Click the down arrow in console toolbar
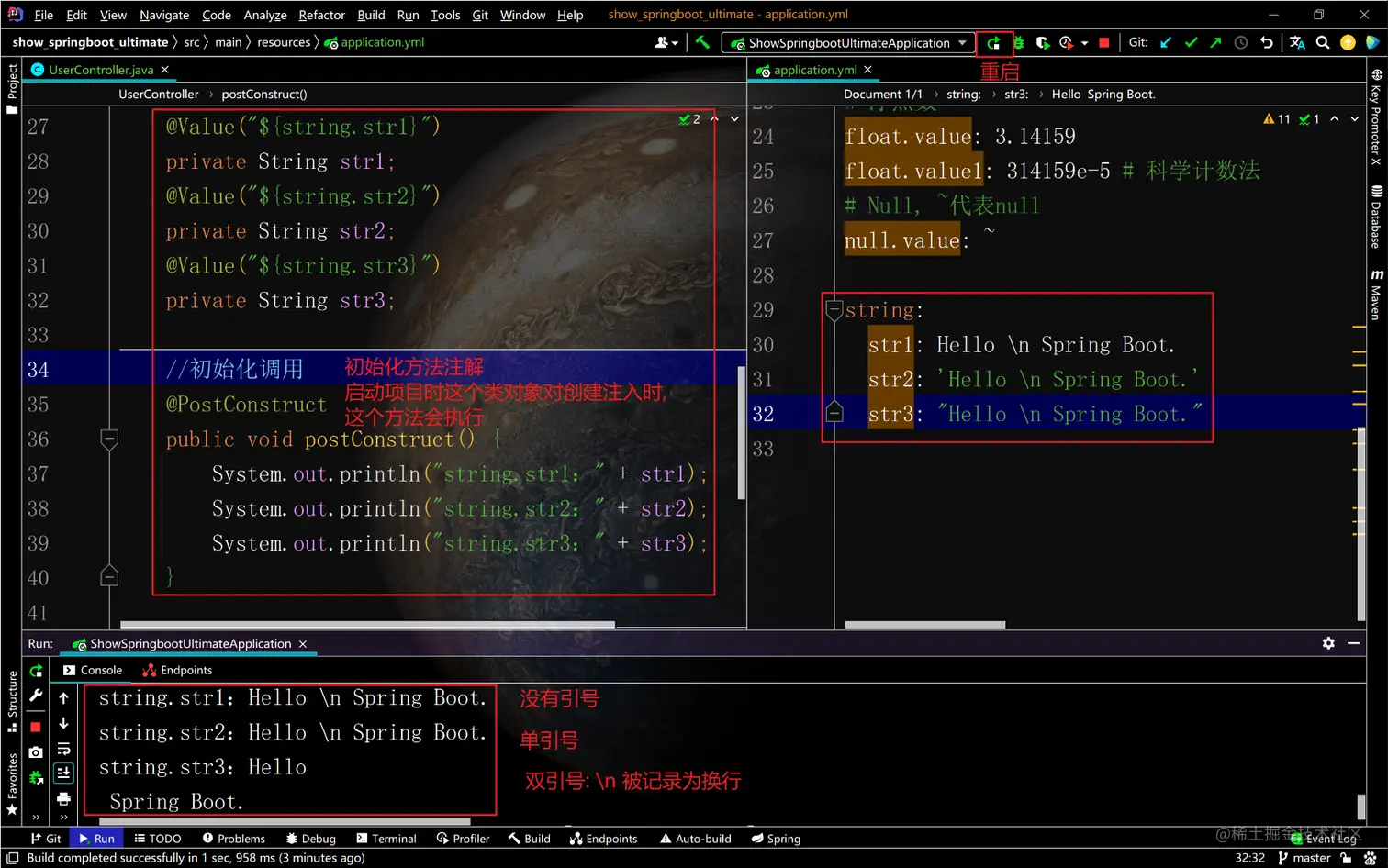 coord(63,723)
